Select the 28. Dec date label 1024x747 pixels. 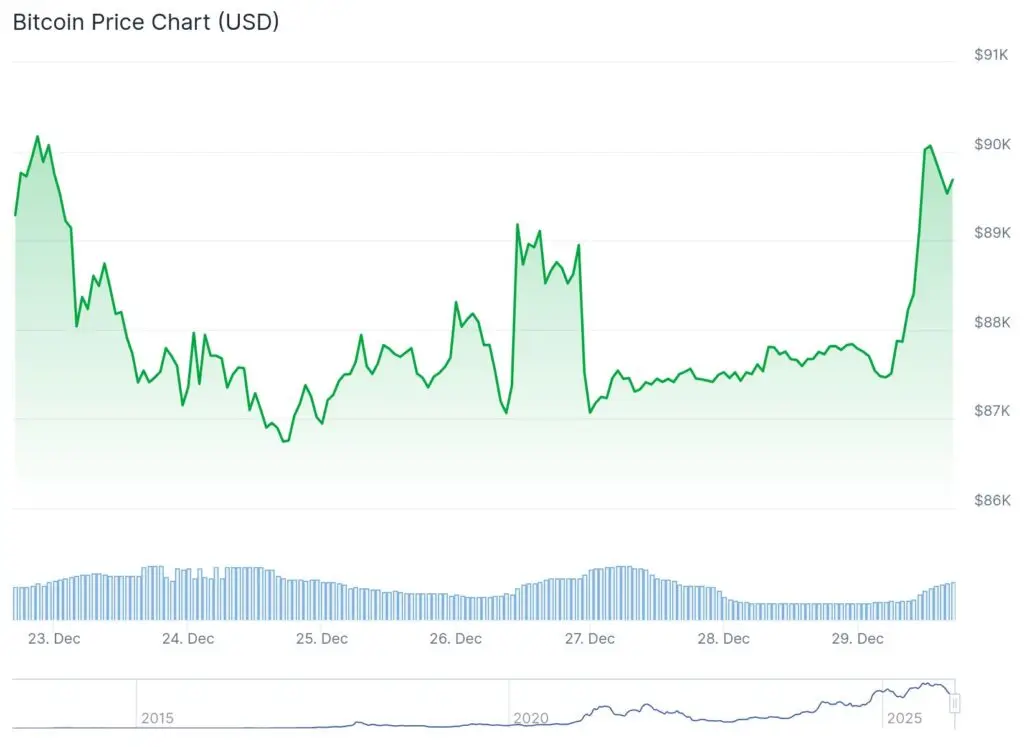click(723, 638)
